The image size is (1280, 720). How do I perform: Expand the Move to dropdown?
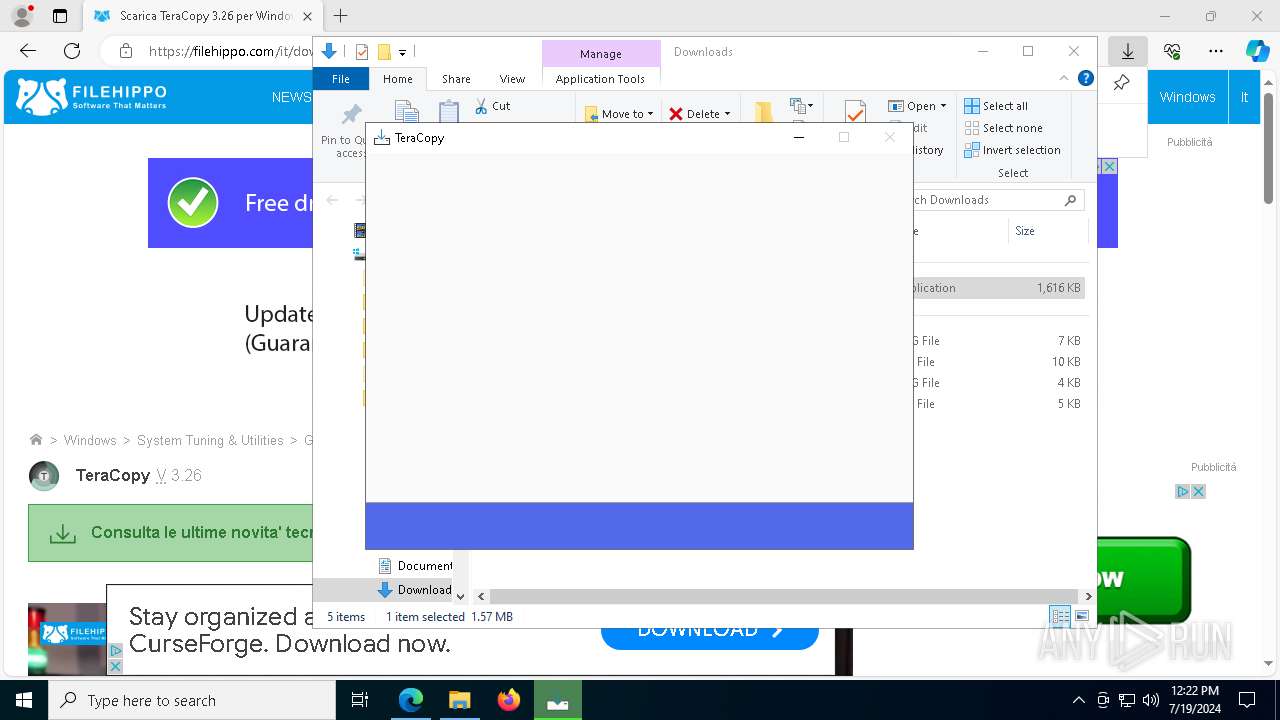pos(650,114)
